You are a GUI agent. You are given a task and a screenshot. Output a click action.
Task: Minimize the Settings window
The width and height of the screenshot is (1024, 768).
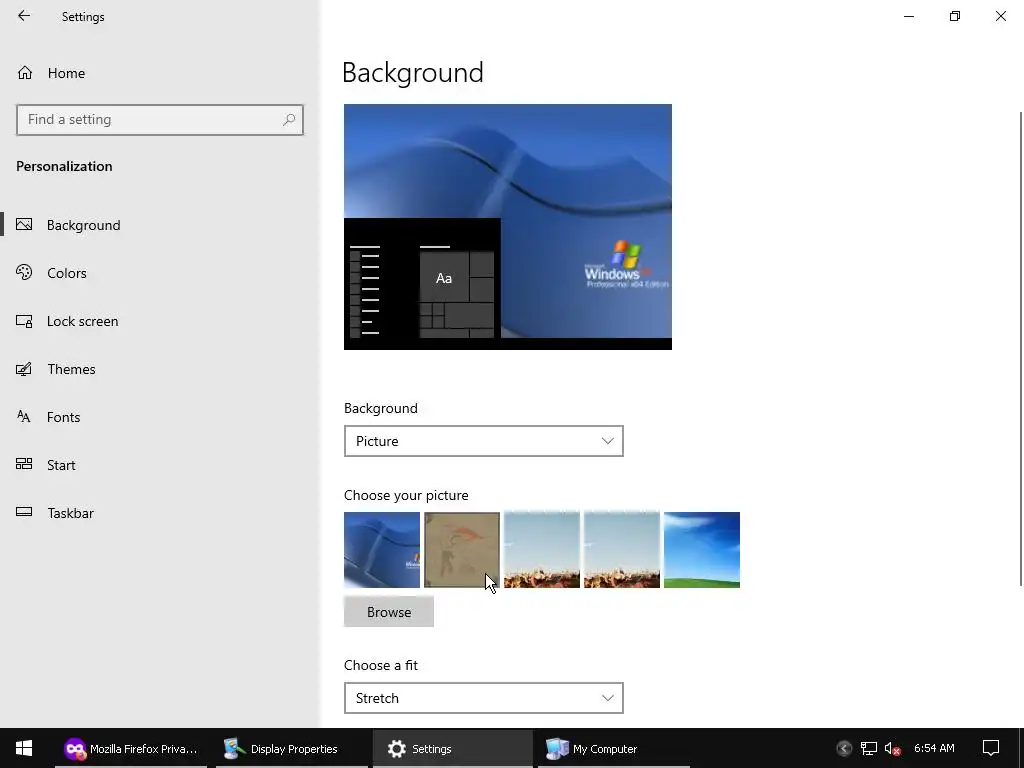909,16
